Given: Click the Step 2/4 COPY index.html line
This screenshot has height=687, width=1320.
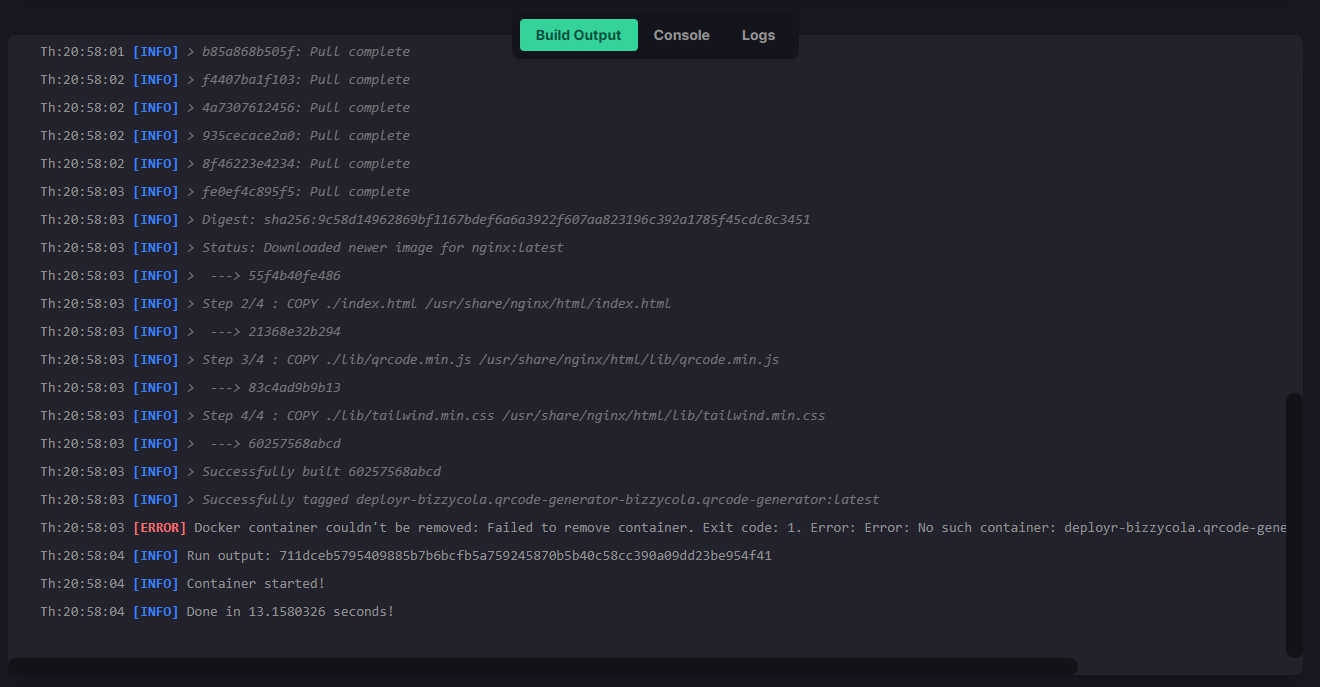Looking at the screenshot, I should pyautogui.click(x=436, y=303).
